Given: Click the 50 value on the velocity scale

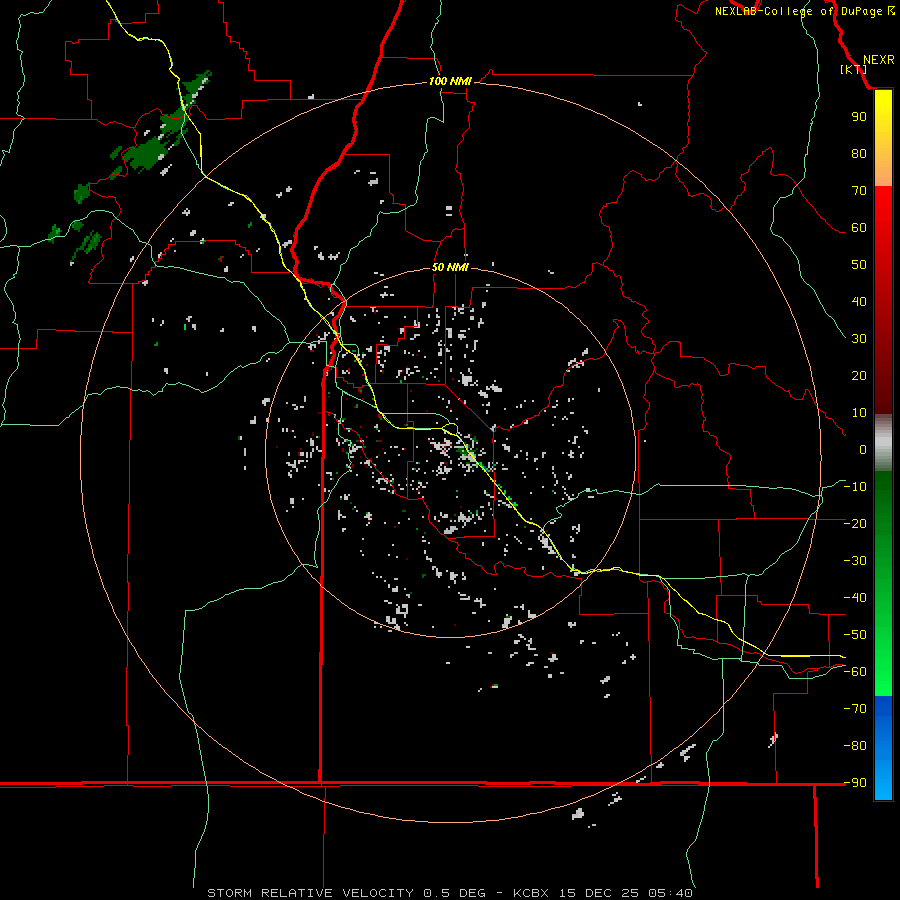Looking at the screenshot, I should [x=859, y=265].
